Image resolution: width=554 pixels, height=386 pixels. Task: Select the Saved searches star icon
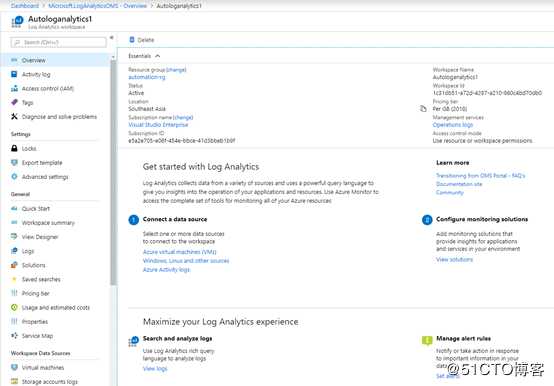(x=14, y=279)
